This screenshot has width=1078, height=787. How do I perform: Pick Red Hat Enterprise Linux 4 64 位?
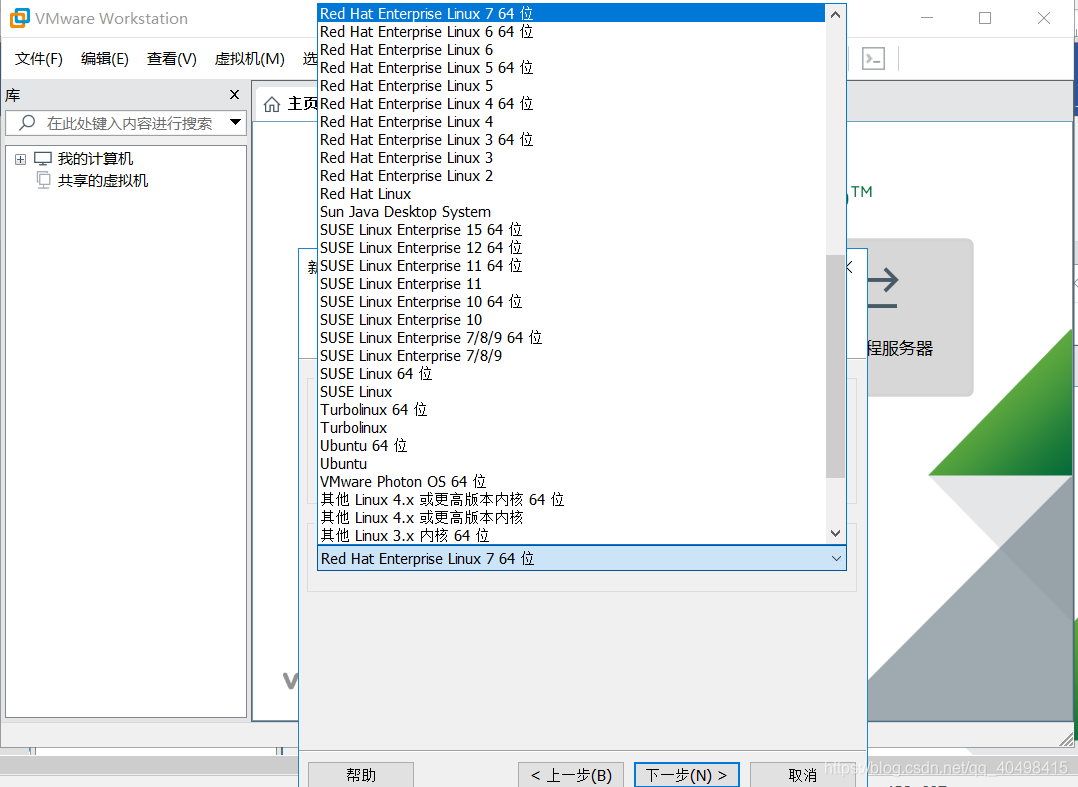coord(571,104)
